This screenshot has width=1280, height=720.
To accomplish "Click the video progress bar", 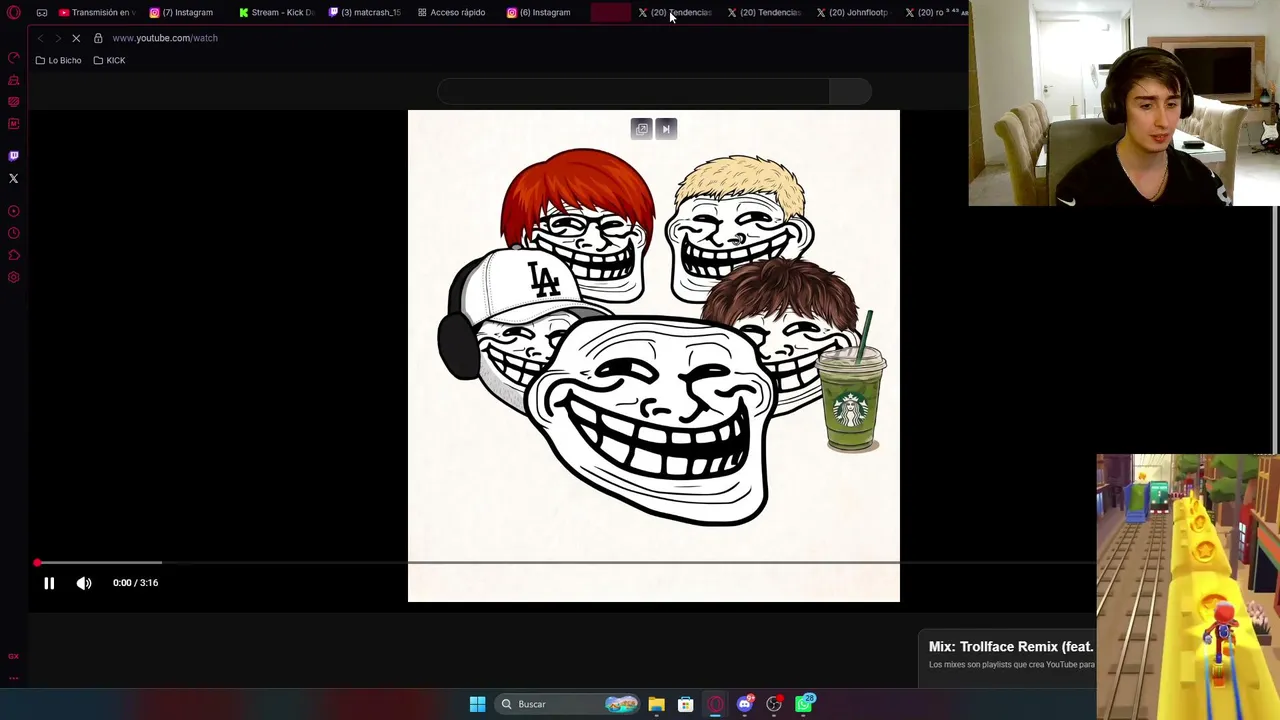I will pos(566,563).
